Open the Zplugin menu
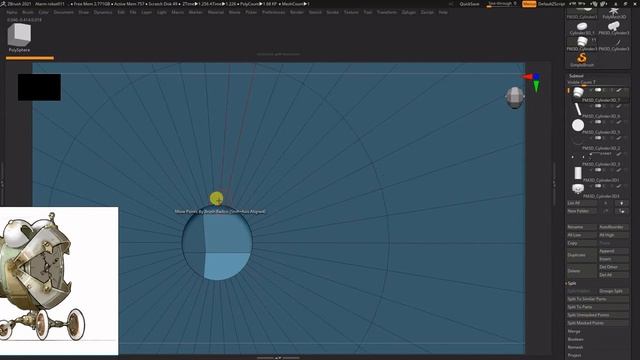640x360 pixels. pos(409,12)
